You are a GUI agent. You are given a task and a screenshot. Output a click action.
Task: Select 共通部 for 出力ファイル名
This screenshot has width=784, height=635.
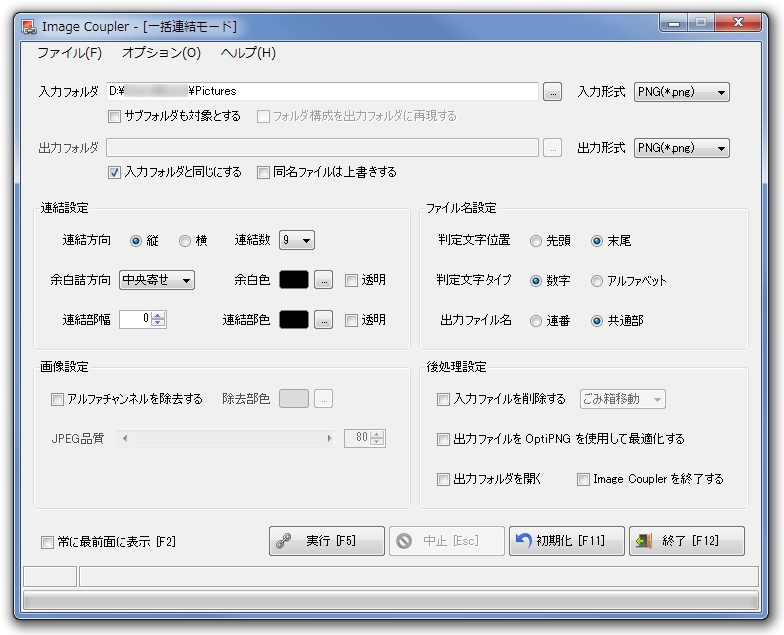pyautogui.click(x=596, y=321)
